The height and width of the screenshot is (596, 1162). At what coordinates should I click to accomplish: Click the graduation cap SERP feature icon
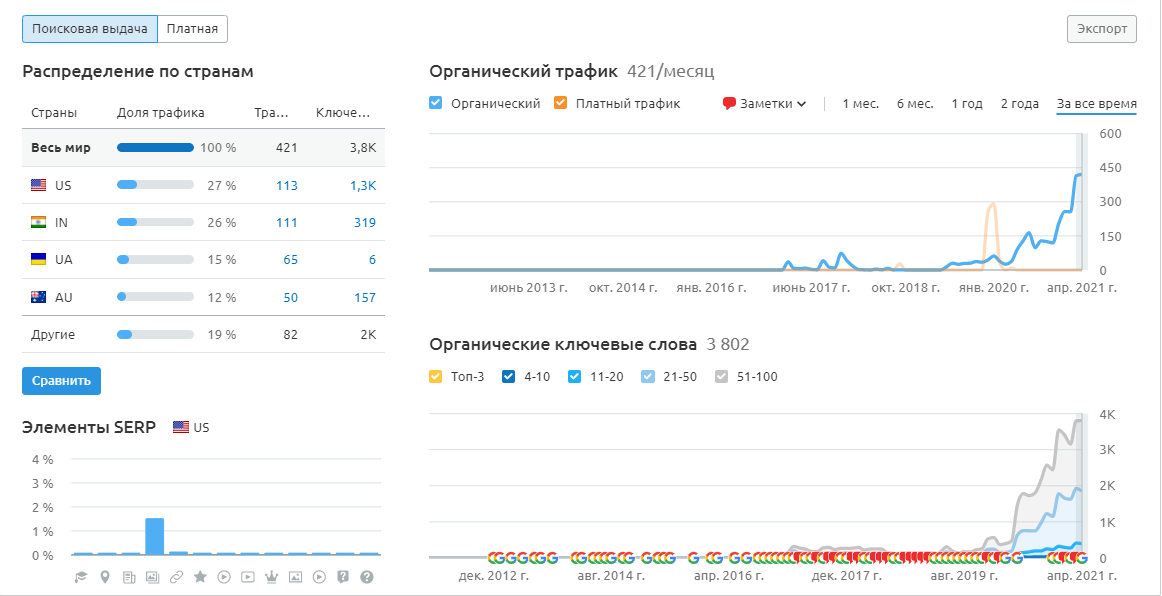coord(82,577)
